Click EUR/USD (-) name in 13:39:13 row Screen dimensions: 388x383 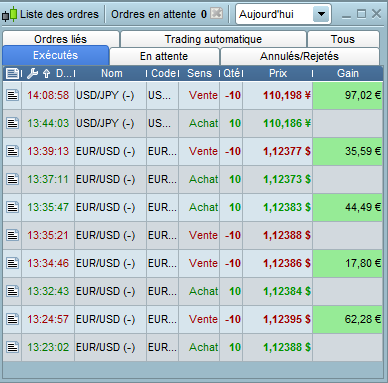pos(105,151)
